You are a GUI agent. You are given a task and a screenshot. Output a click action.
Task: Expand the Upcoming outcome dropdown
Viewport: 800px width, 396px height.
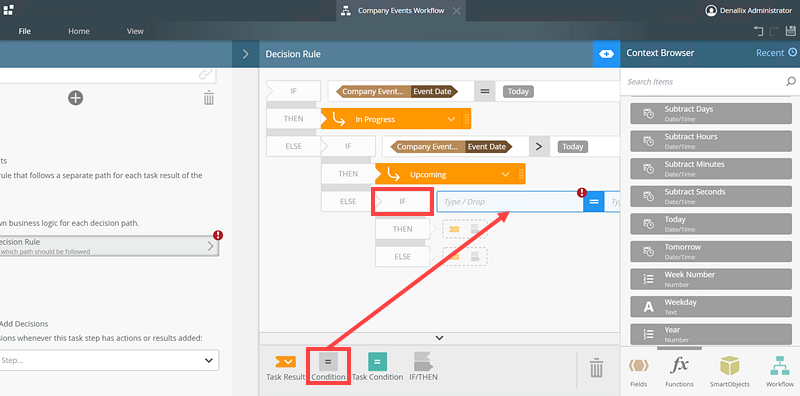coord(505,175)
